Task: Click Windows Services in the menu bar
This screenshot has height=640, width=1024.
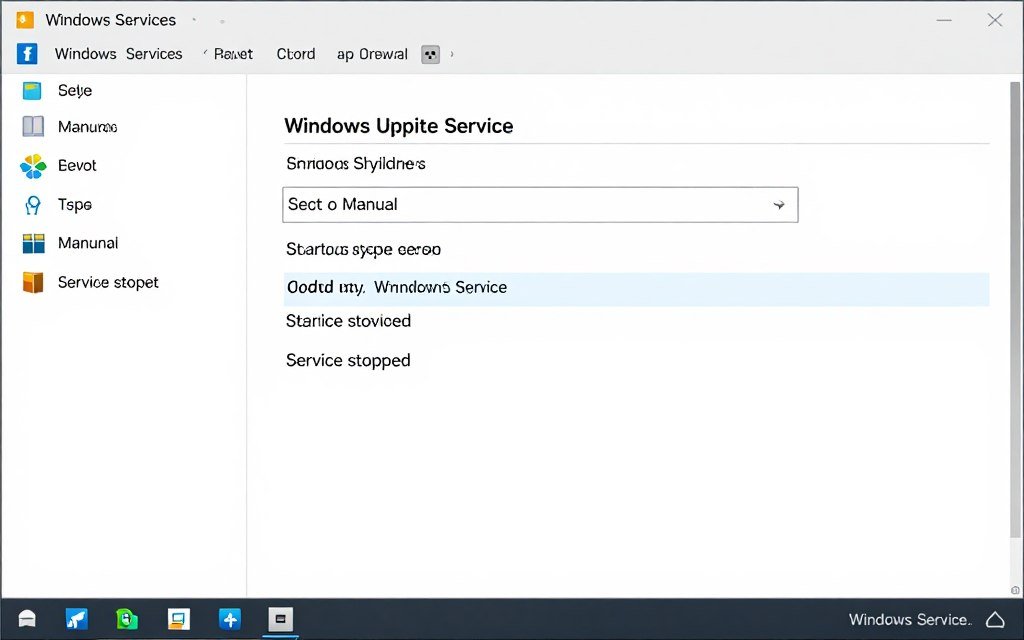Action: point(118,54)
